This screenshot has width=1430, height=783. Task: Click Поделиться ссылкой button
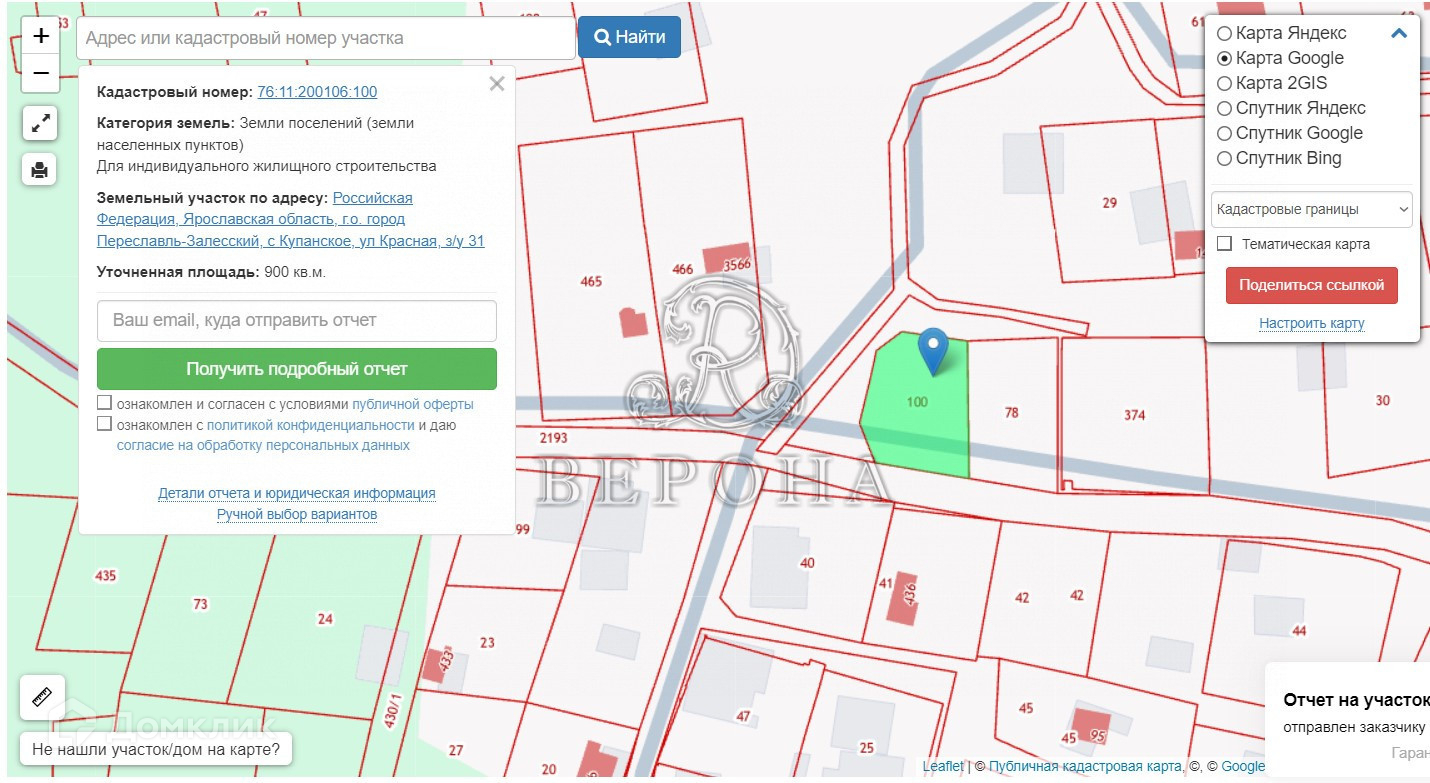tap(1311, 285)
